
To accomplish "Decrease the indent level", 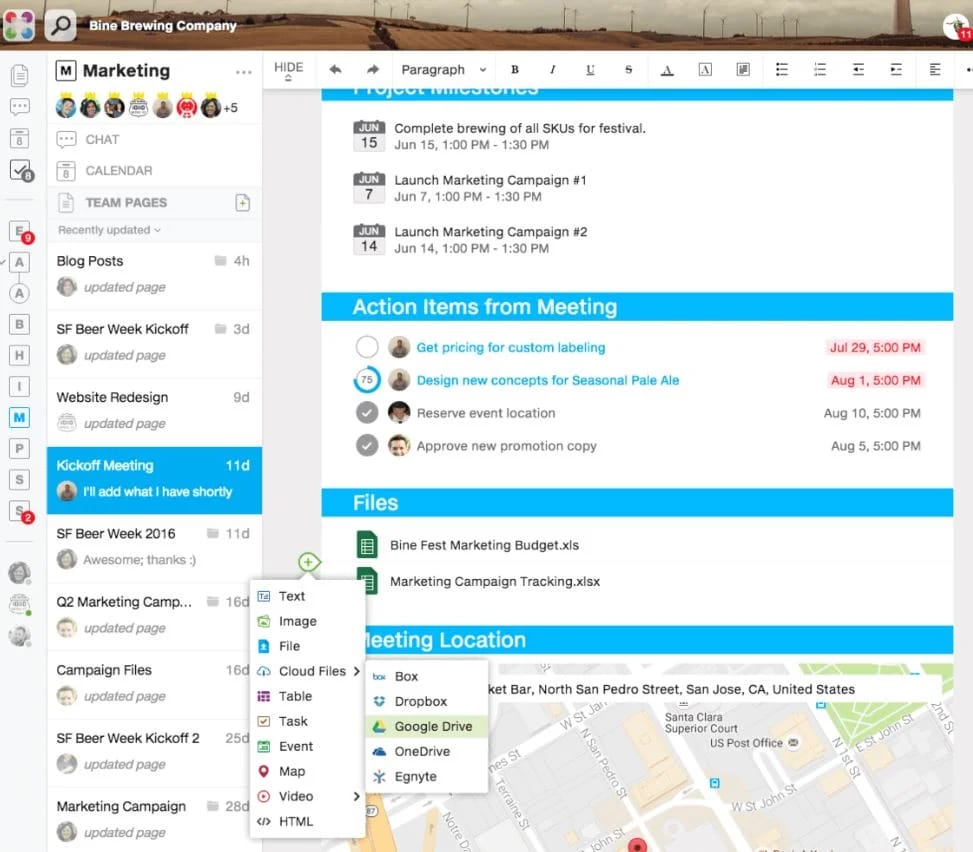I will [x=858, y=70].
